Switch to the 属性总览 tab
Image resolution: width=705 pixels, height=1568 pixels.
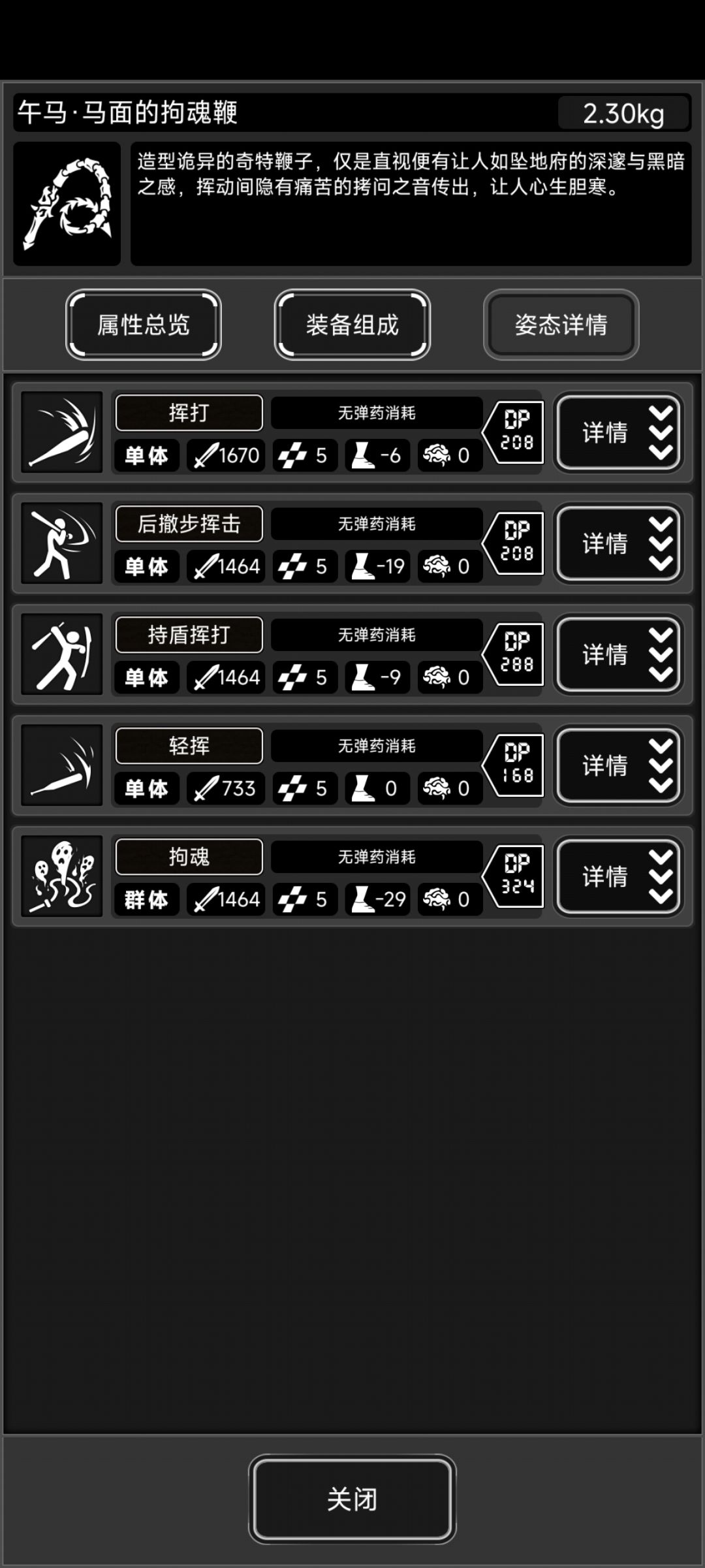tap(144, 325)
